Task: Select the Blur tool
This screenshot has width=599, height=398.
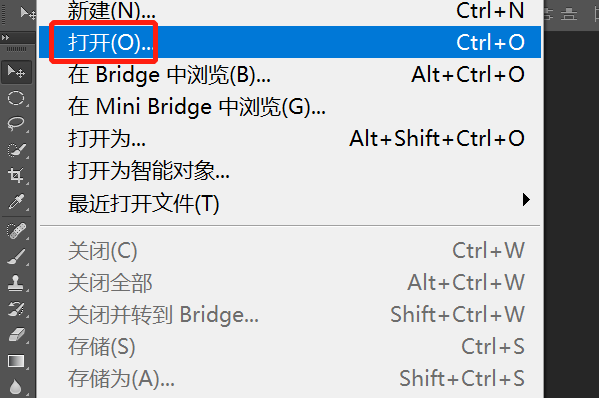Action: pyautogui.click(x=16, y=387)
